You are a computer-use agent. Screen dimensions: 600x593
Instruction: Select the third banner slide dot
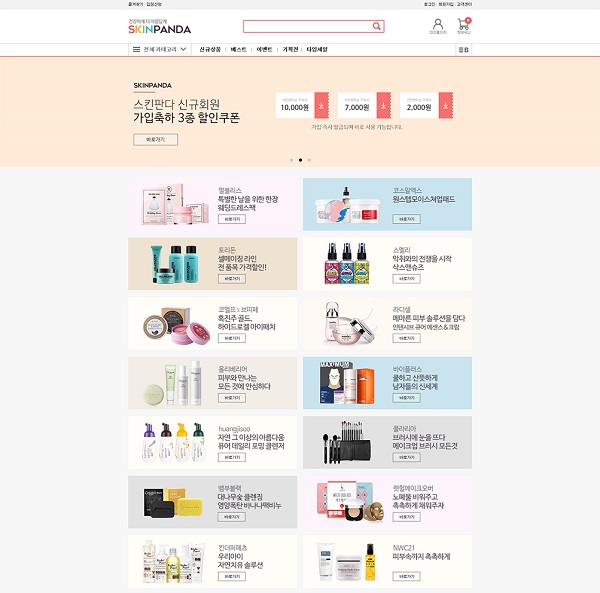309,160
